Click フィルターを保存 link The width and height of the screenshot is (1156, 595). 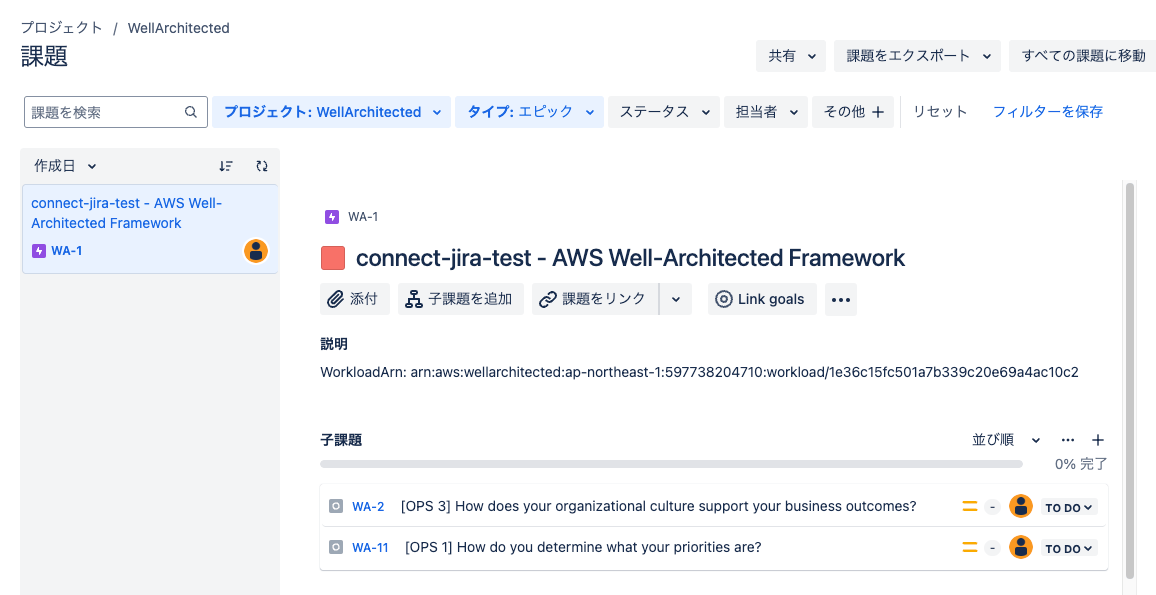click(x=1048, y=112)
